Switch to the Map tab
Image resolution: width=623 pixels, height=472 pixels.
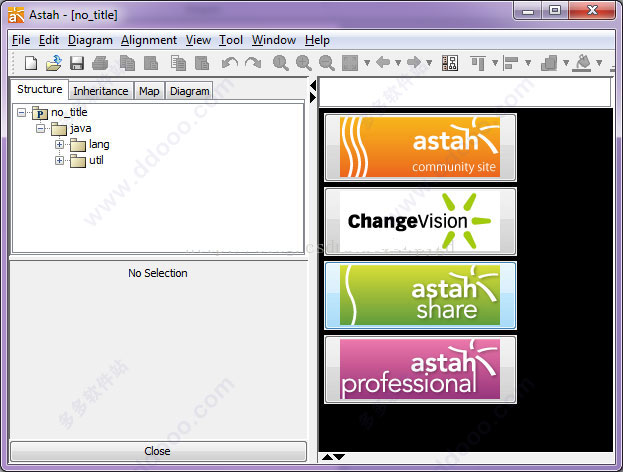pos(149,91)
